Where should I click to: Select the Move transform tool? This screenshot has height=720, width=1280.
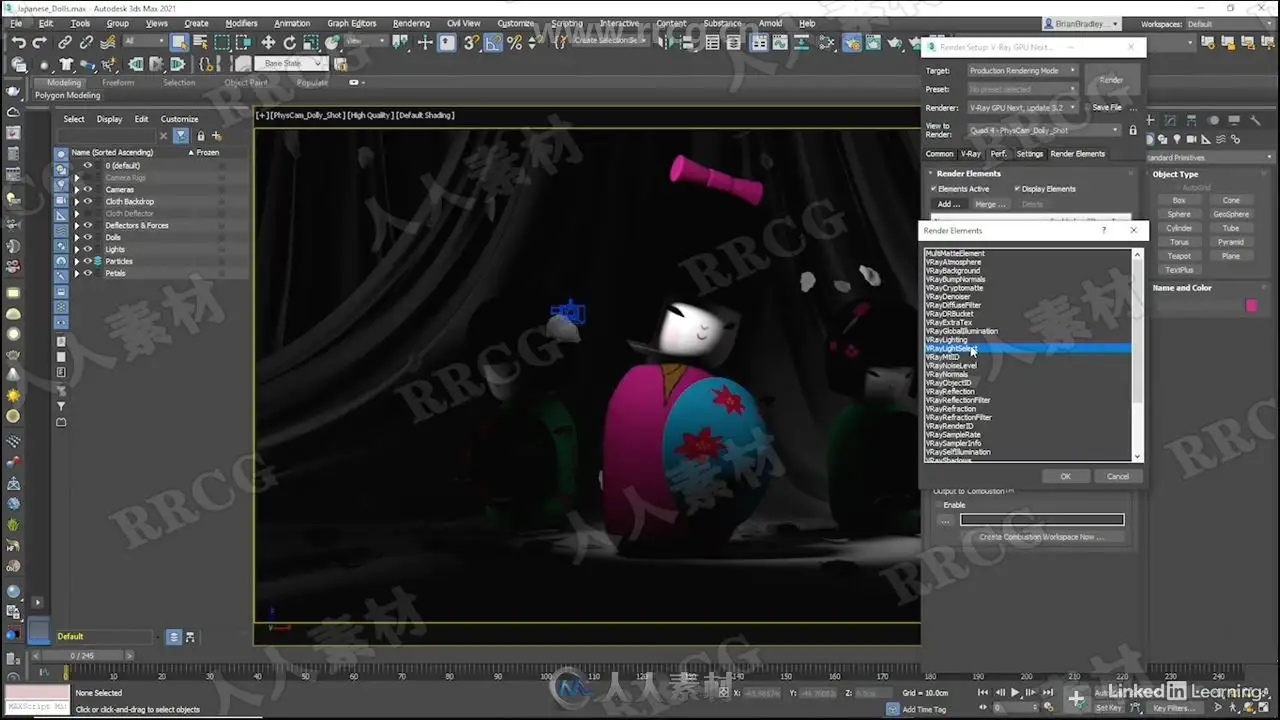[268, 42]
